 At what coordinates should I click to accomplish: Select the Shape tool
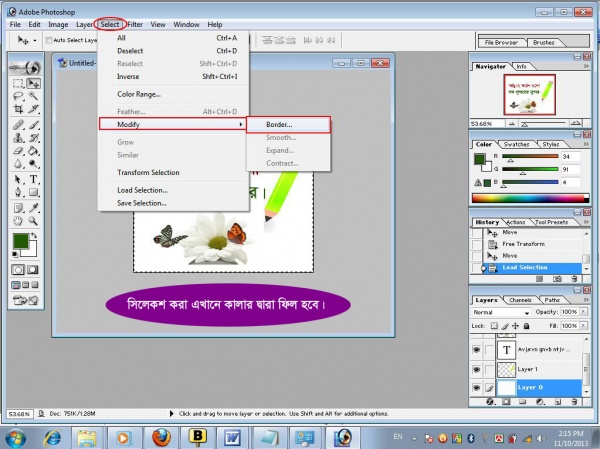[x=34, y=192]
